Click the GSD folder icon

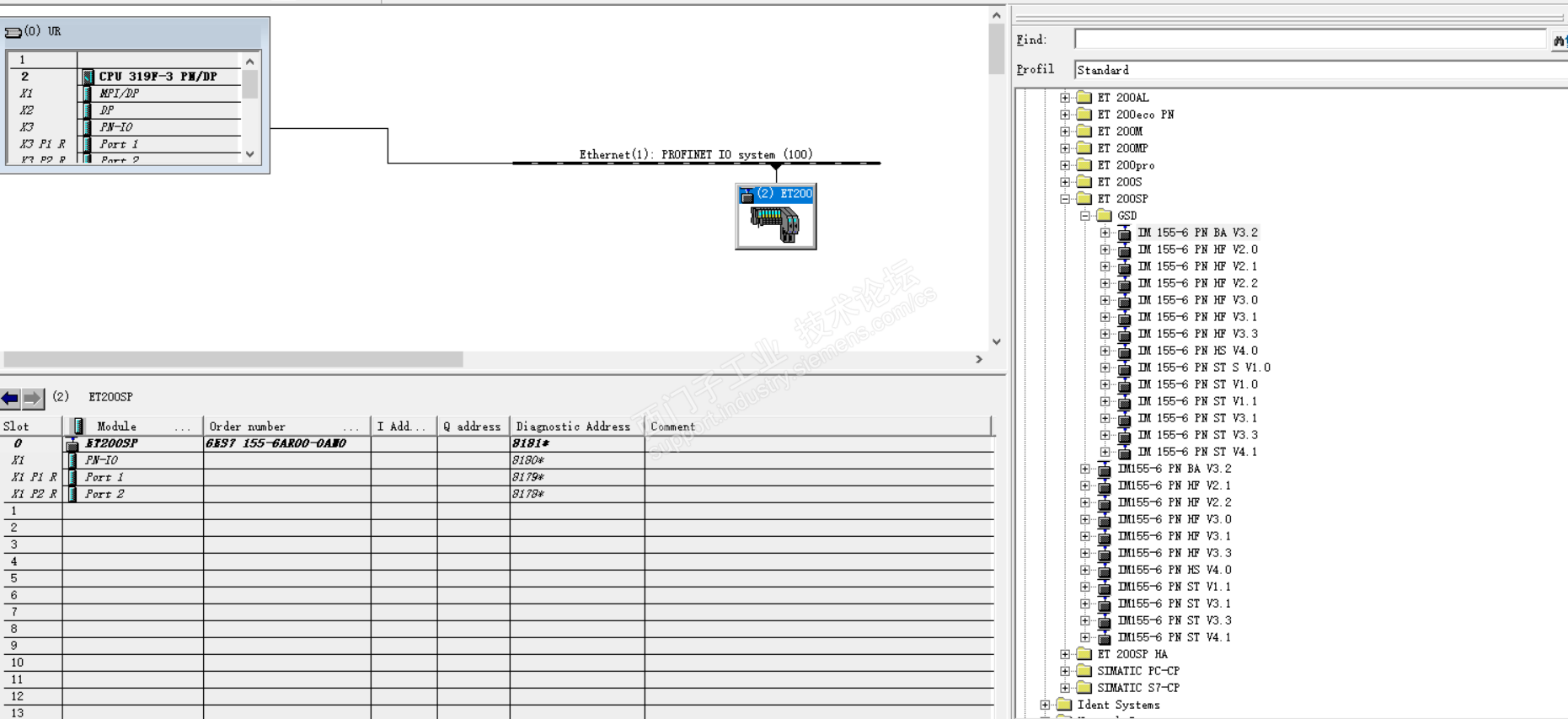(x=1105, y=216)
